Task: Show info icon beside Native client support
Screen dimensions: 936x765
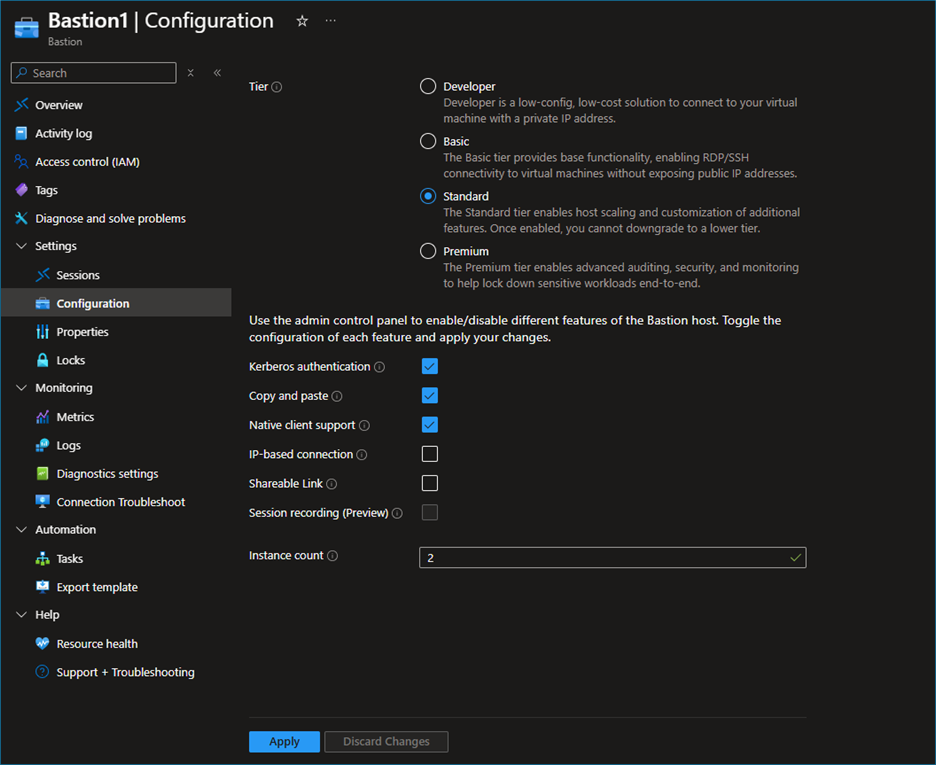Action: tap(365, 425)
